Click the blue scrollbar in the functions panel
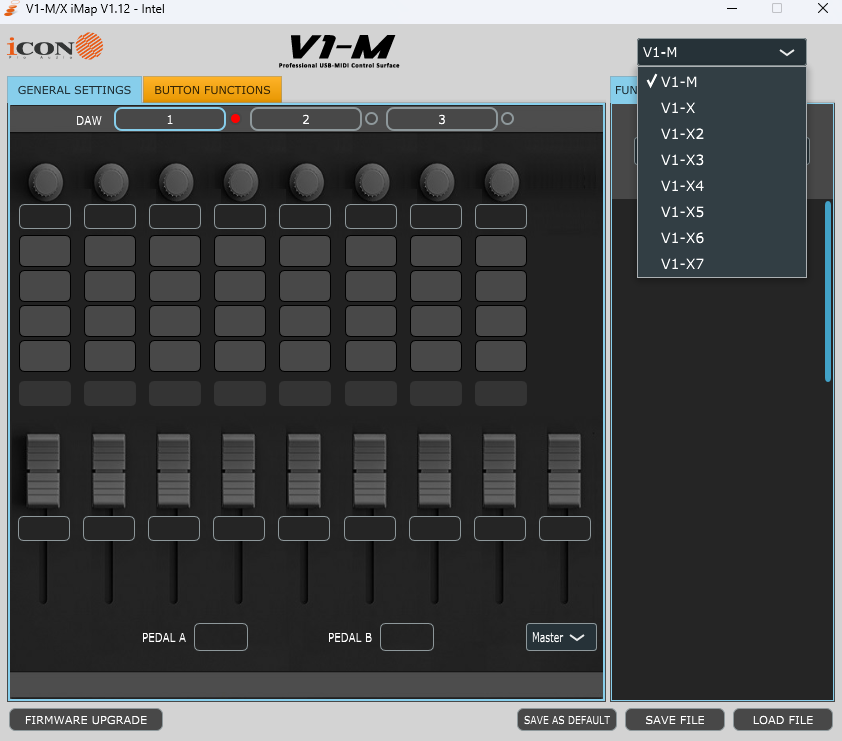The width and height of the screenshot is (842, 741). point(828,292)
